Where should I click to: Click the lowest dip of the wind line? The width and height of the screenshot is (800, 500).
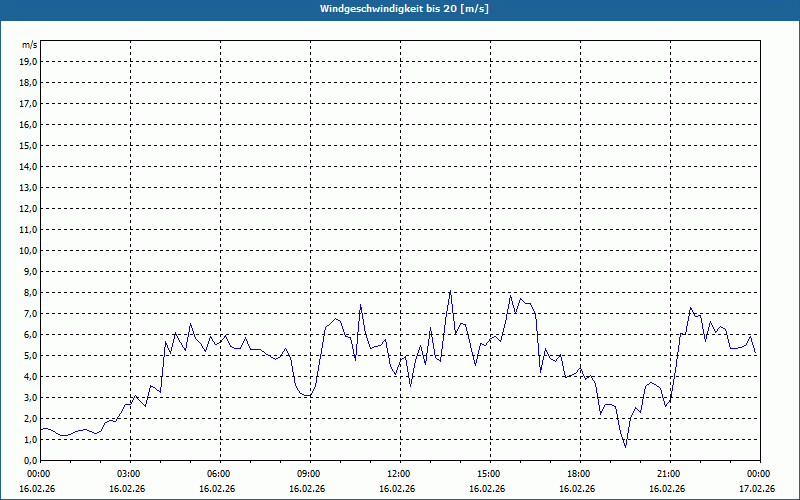pyautogui.click(x=626, y=446)
